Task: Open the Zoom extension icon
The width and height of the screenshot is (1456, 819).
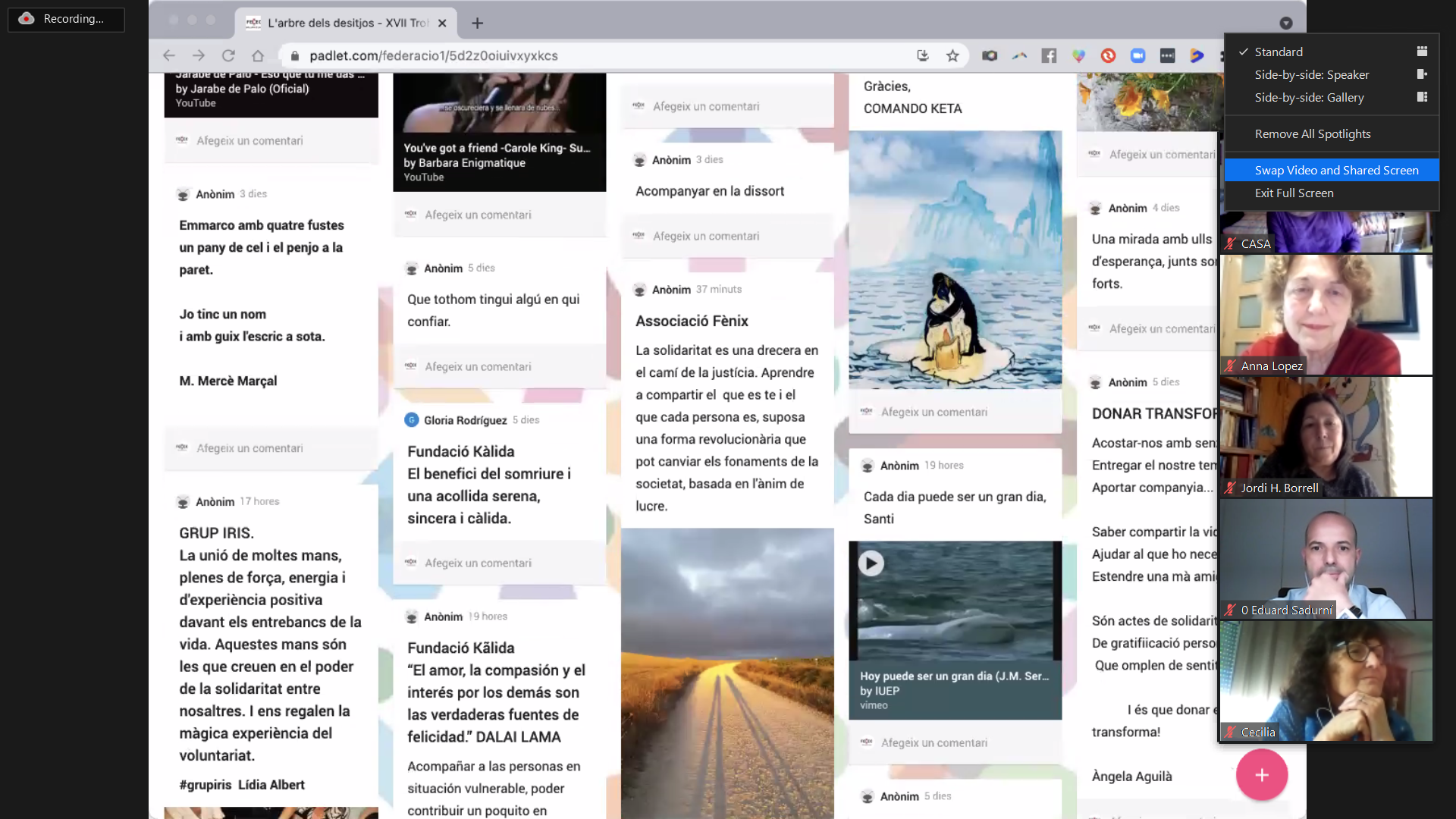Action: point(1137,55)
